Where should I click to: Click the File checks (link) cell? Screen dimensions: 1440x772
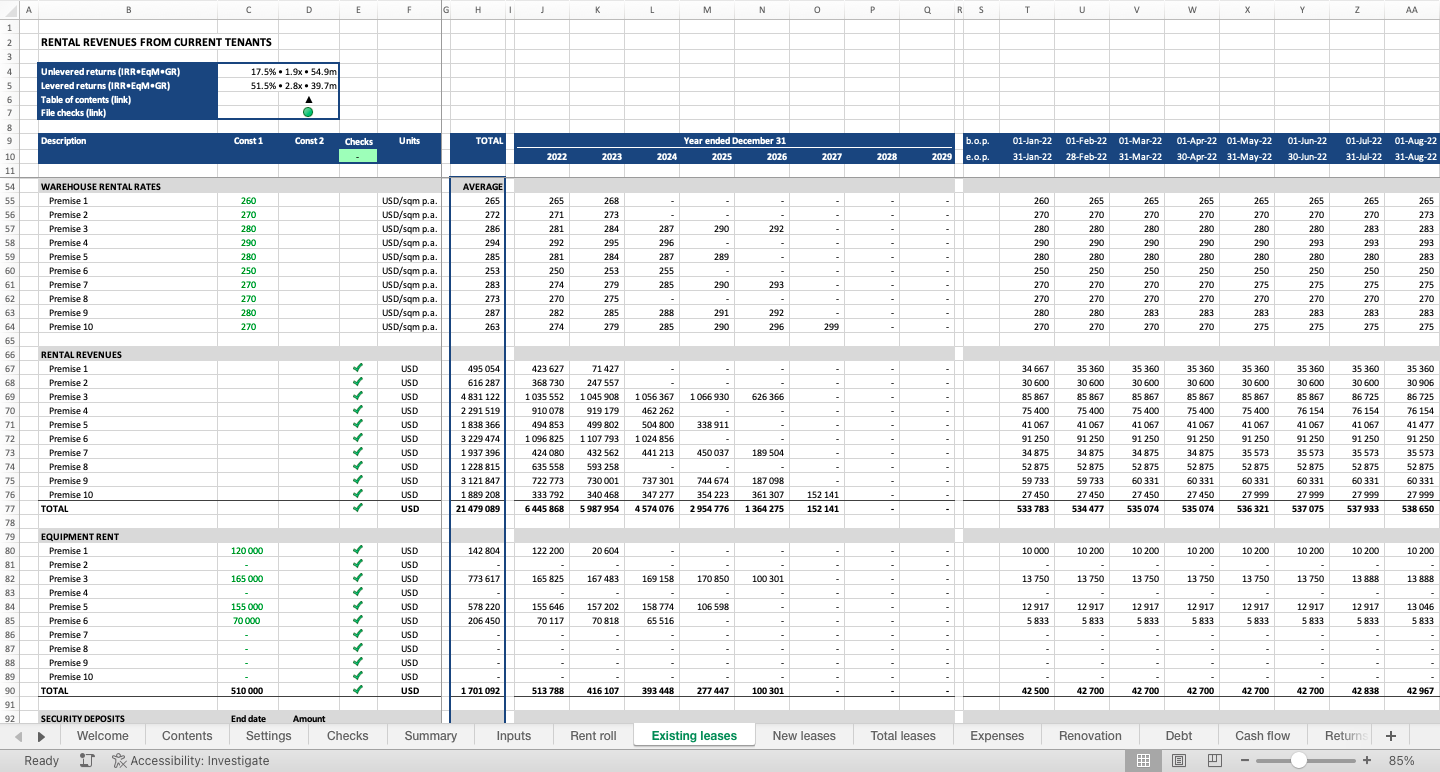click(x=127, y=113)
